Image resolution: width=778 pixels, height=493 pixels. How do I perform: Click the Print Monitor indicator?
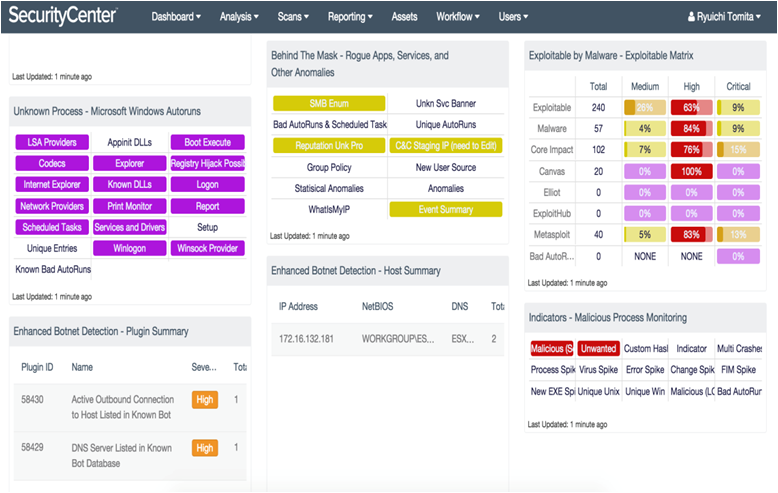click(x=130, y=206)
